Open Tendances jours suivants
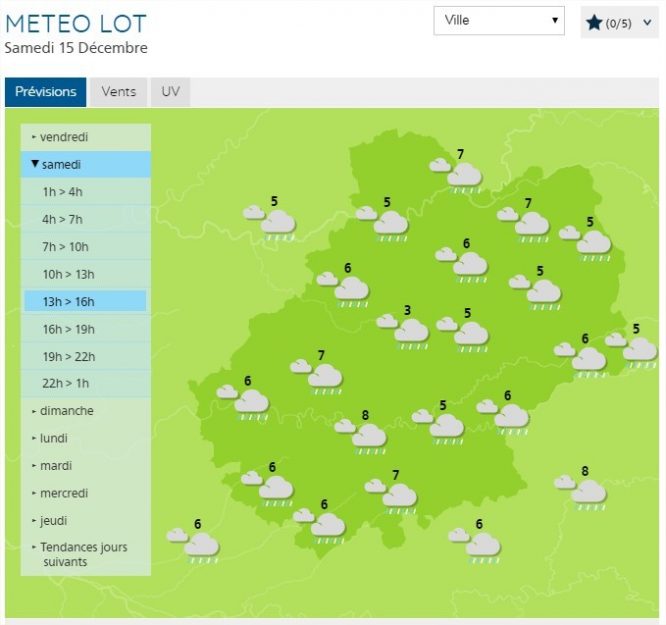This screenshot has width=666, height=625. coord(86,554)
